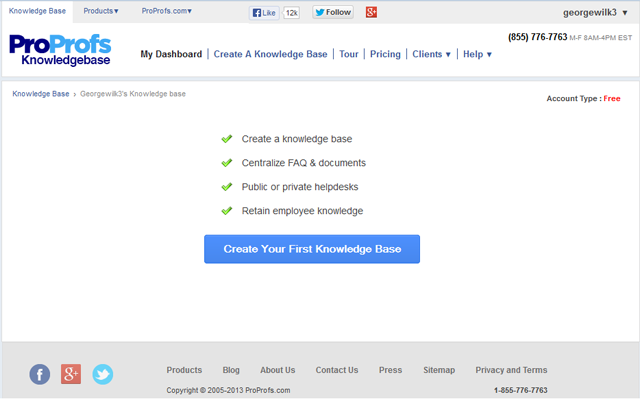Click the Facebook Like button
Screen dimensions: 640x400
coord(263,13)
